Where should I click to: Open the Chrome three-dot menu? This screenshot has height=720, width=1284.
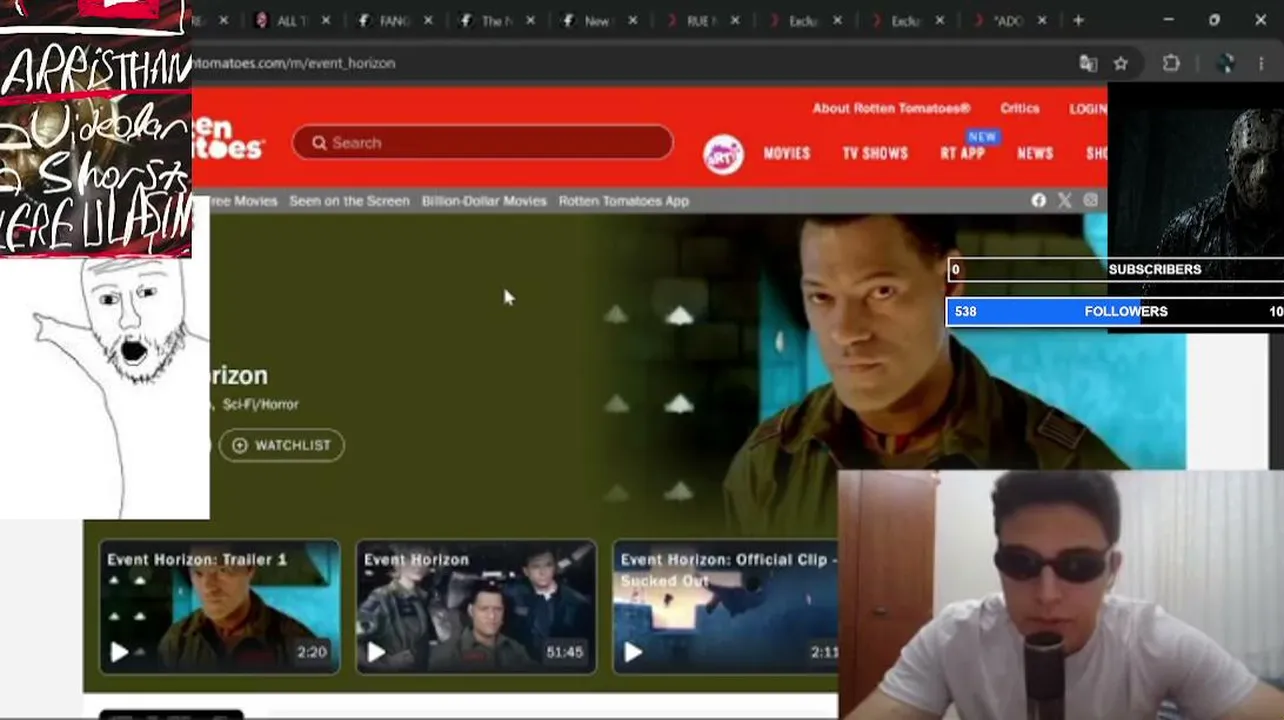pos(1261,64)
